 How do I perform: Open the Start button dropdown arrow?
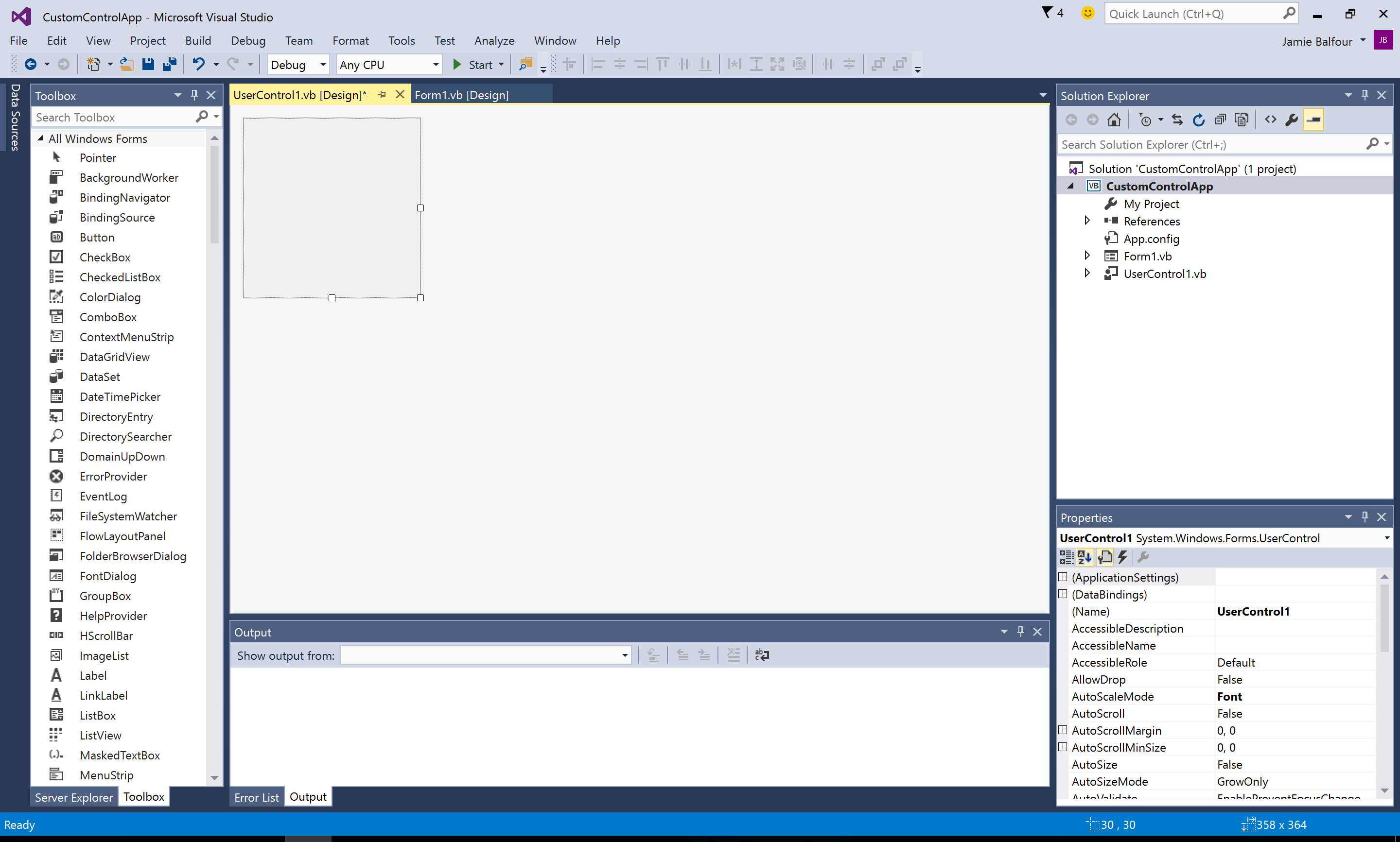pos(501,65)
